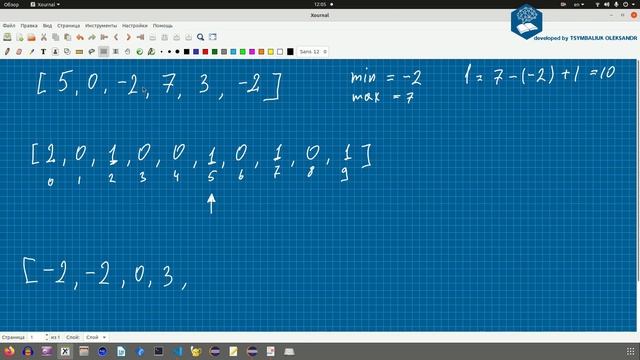The image size is (640, 360).
Task: Select the Vertical Space tool
Action: (116, 52)
